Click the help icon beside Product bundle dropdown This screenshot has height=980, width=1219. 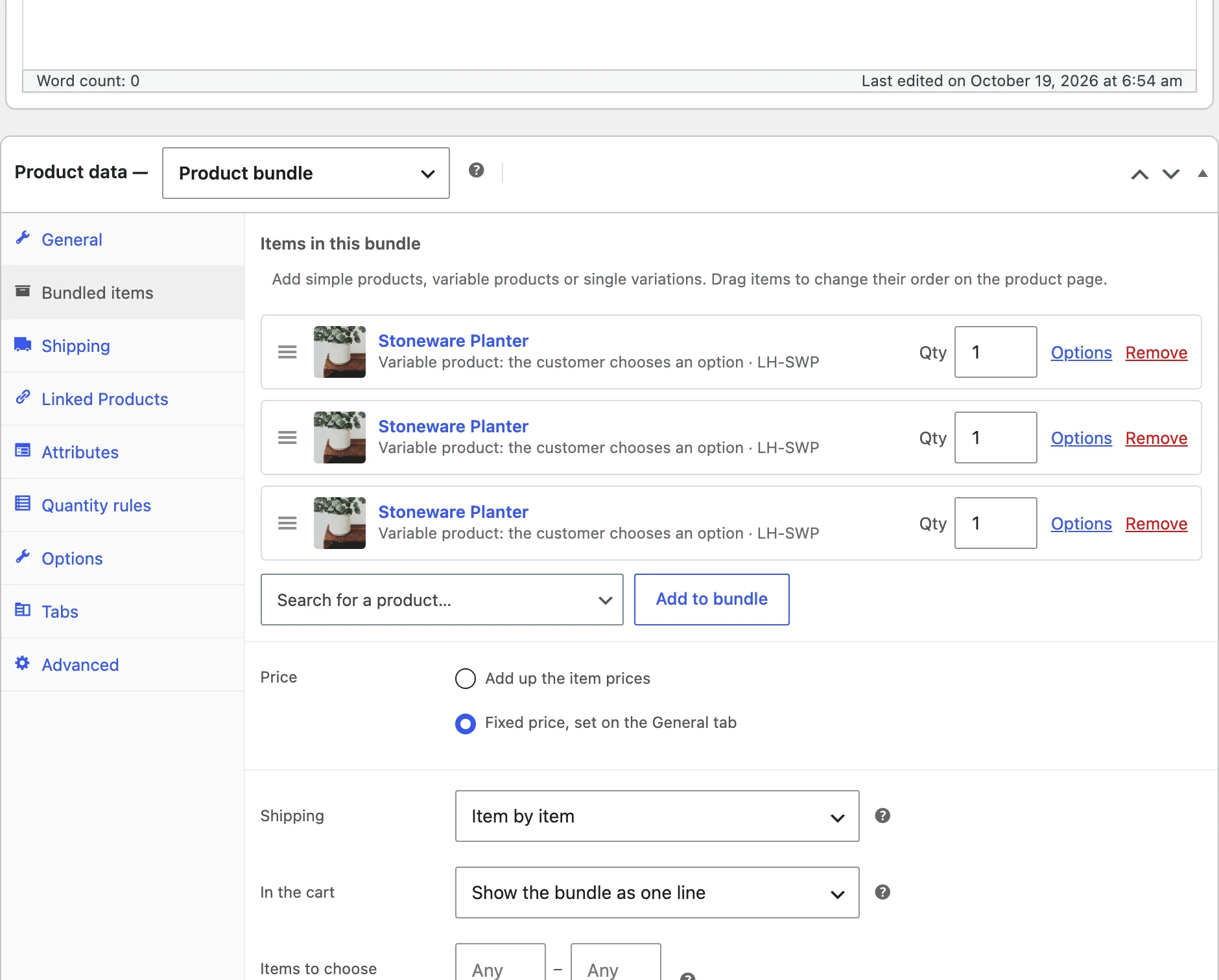tap(477, 170)
